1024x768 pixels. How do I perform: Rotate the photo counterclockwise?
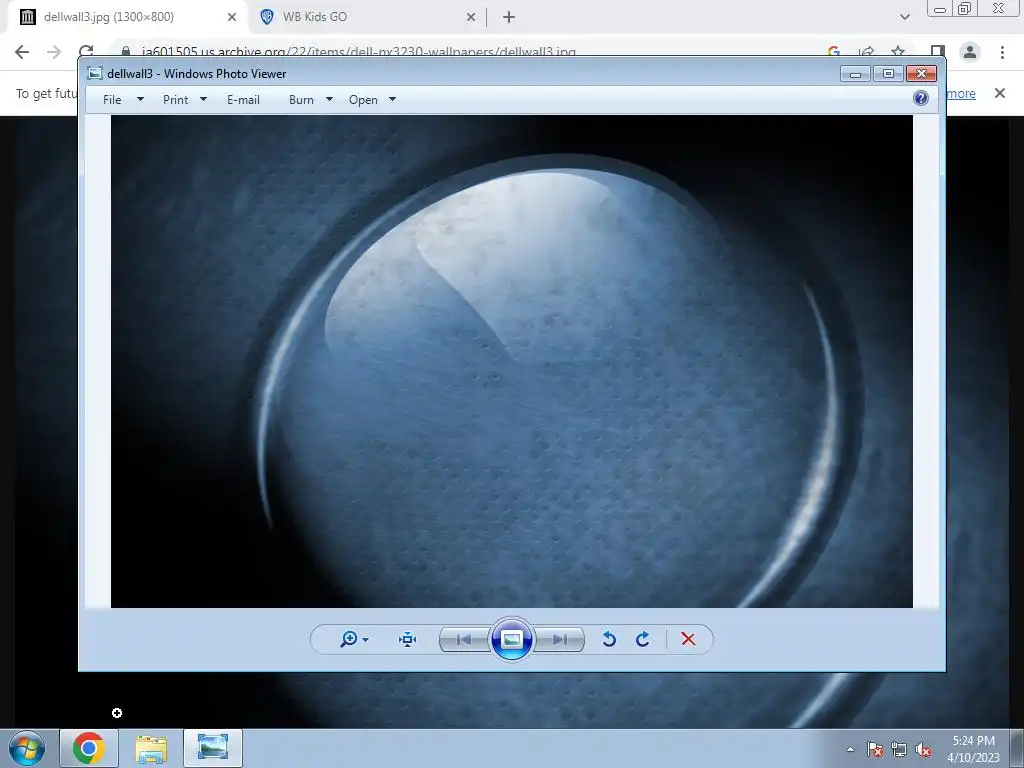(x=609, y=639)
